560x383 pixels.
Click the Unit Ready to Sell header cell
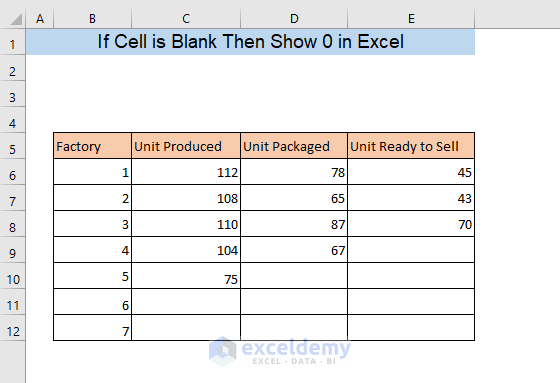(411, 146)
